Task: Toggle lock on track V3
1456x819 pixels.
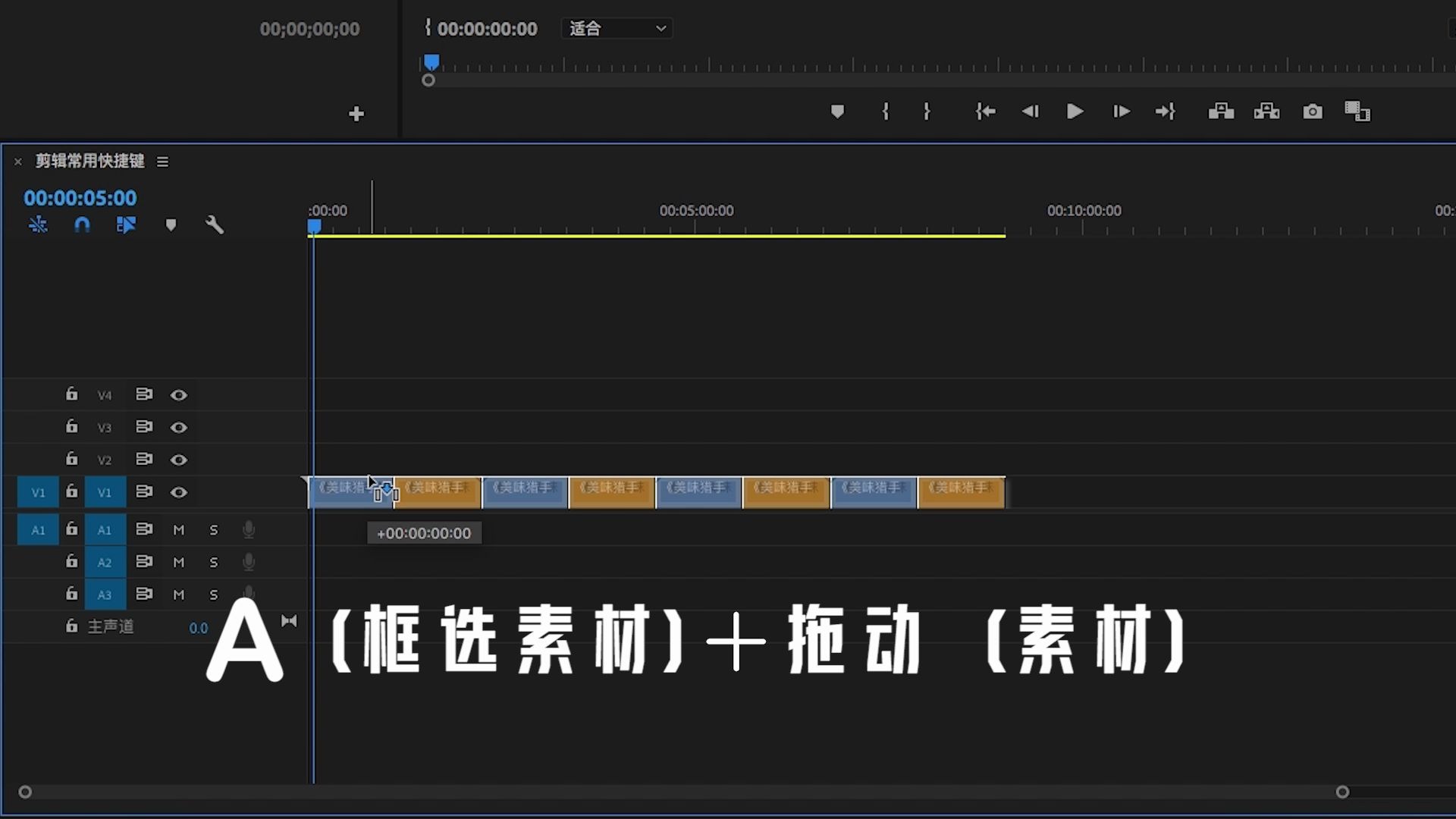Action: point(71,426)
